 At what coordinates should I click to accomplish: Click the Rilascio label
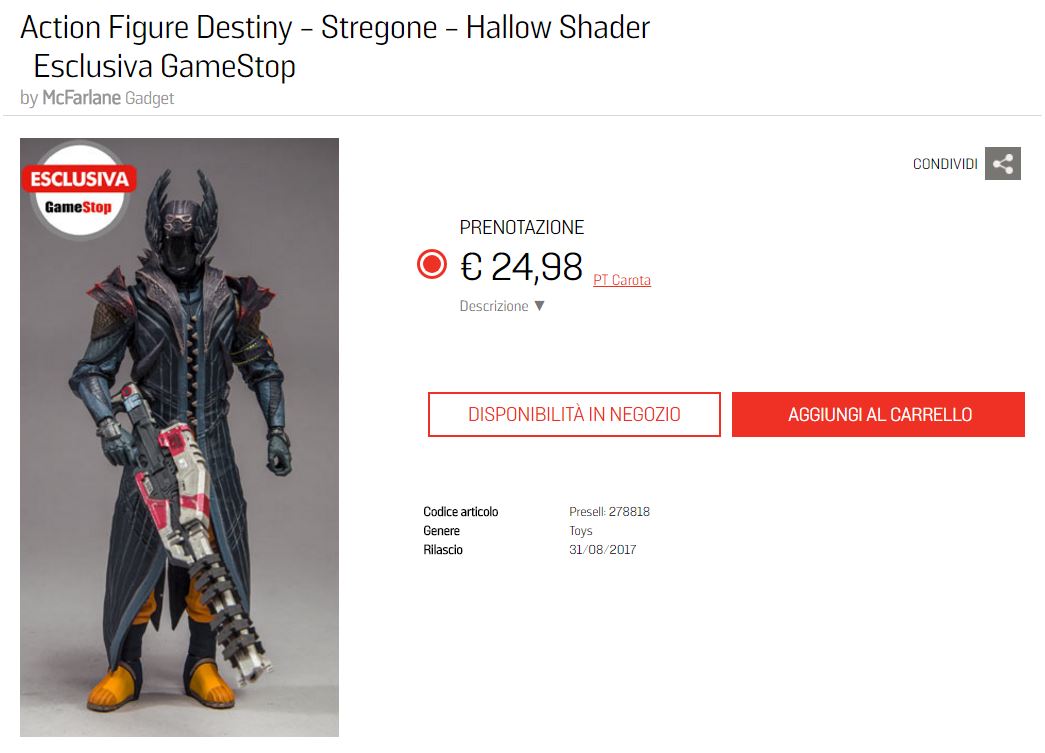(443, 550)
